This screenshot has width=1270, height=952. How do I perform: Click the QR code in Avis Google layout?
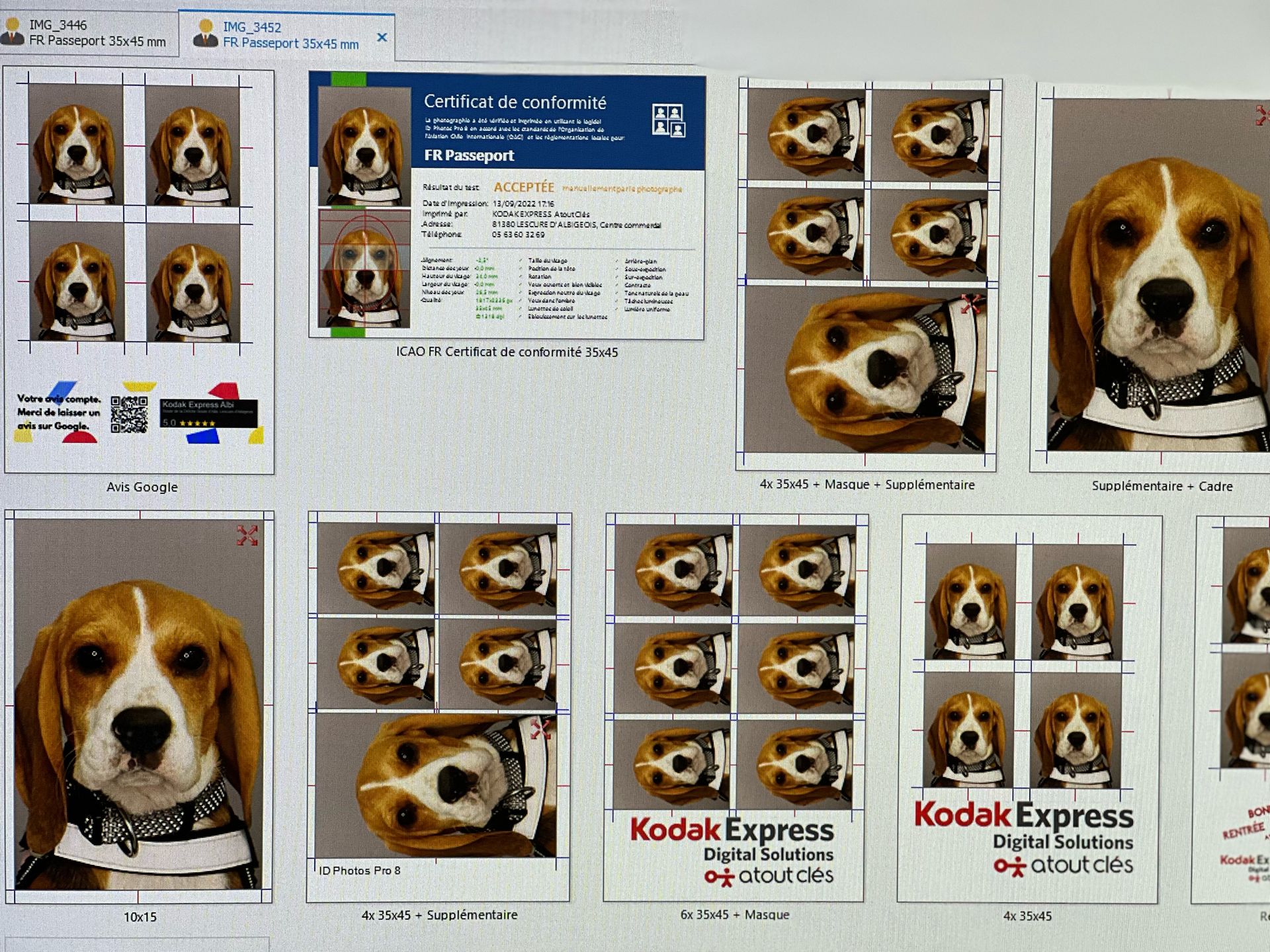tap(129, 415)
